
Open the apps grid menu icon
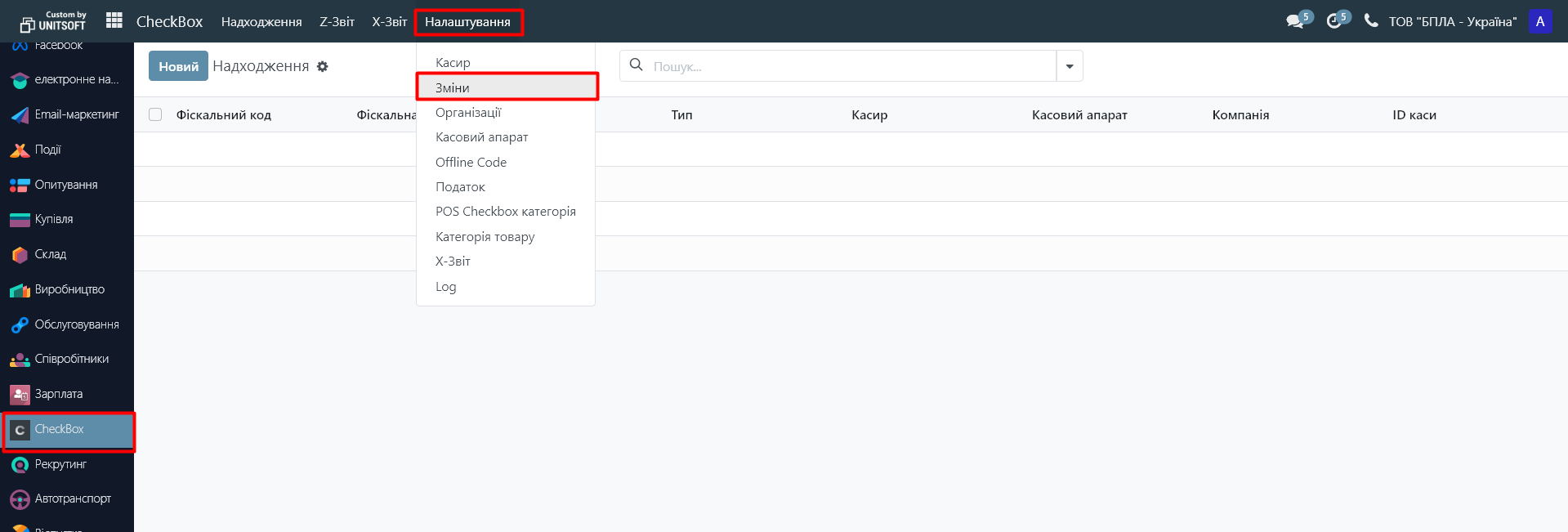point(114,20)
